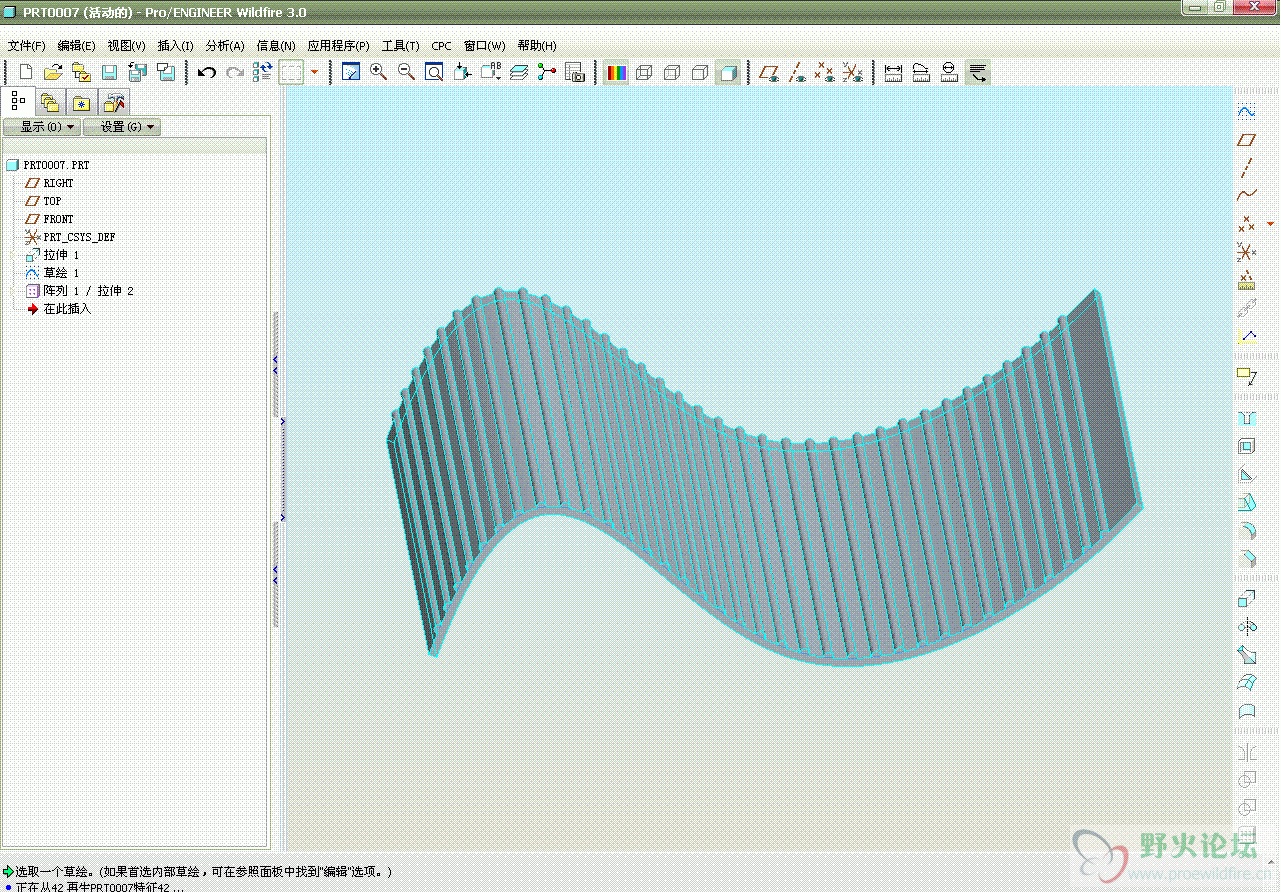Toggle shading display mode
The image size is (1281, 892).
coord(729,72)
